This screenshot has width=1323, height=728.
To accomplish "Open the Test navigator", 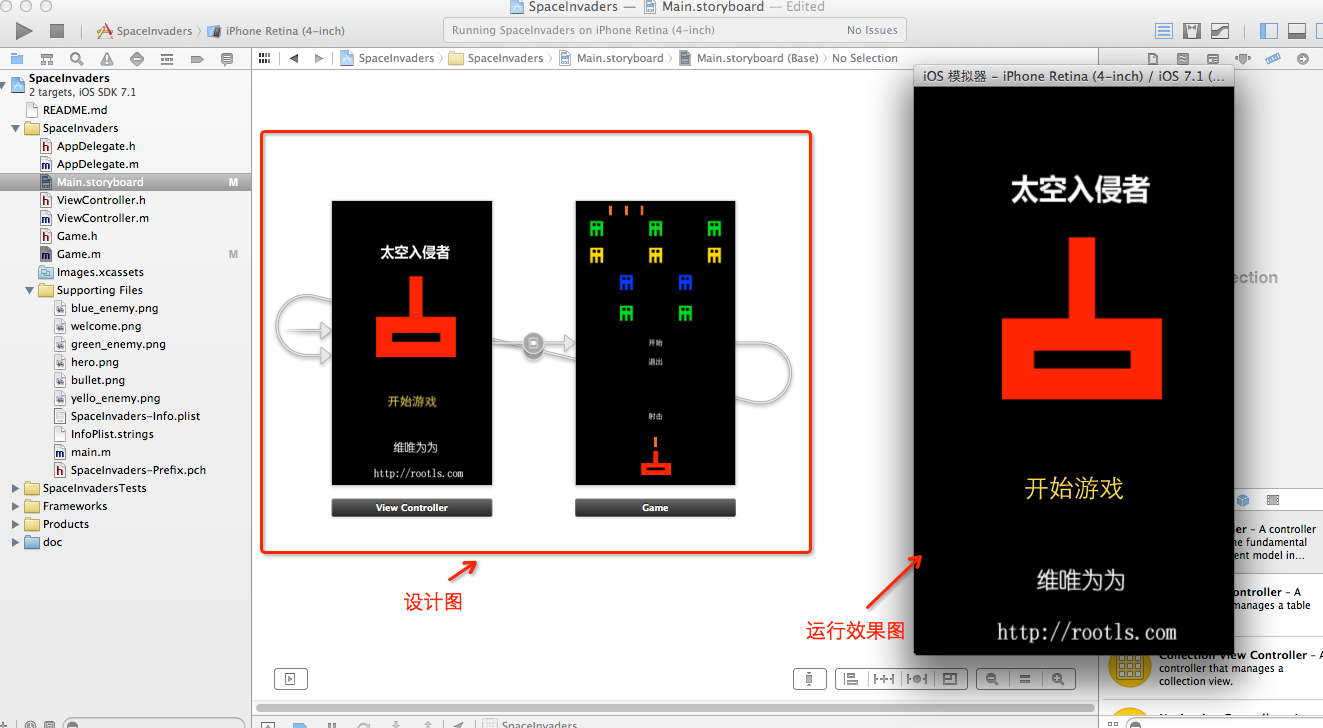I will (137, 59).
